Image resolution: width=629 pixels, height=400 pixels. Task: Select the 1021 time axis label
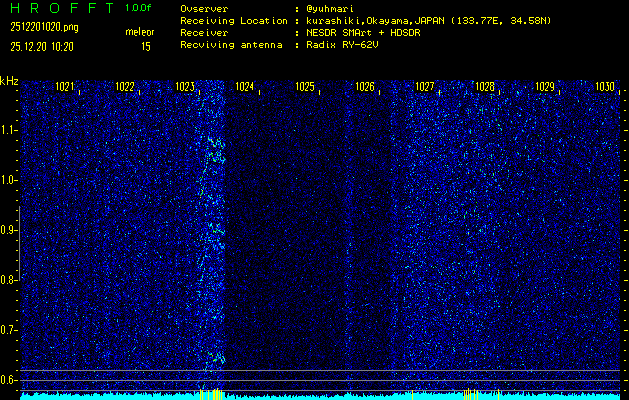click(x=65, y=86)
